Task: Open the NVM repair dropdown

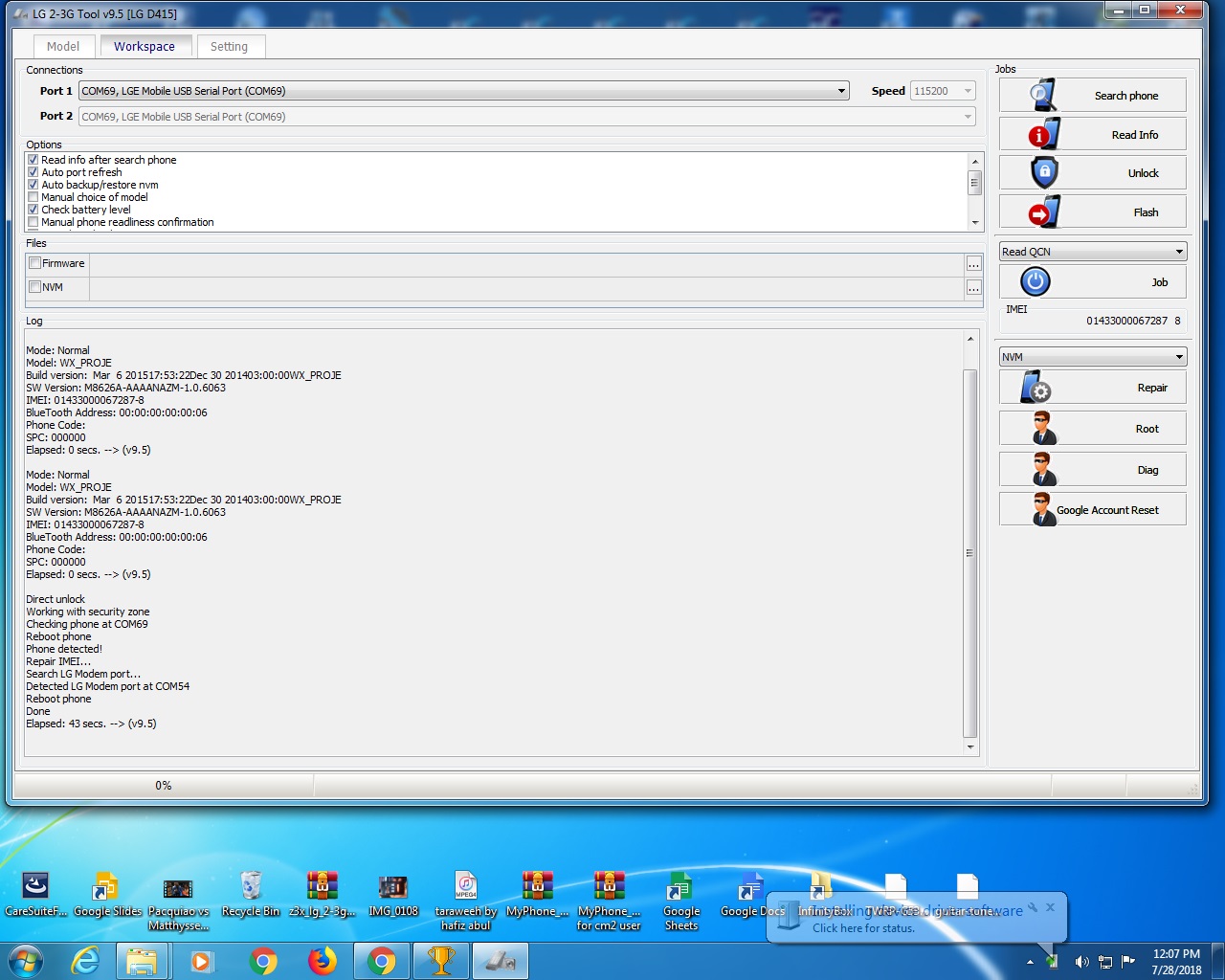Action: pos(1093,357)
